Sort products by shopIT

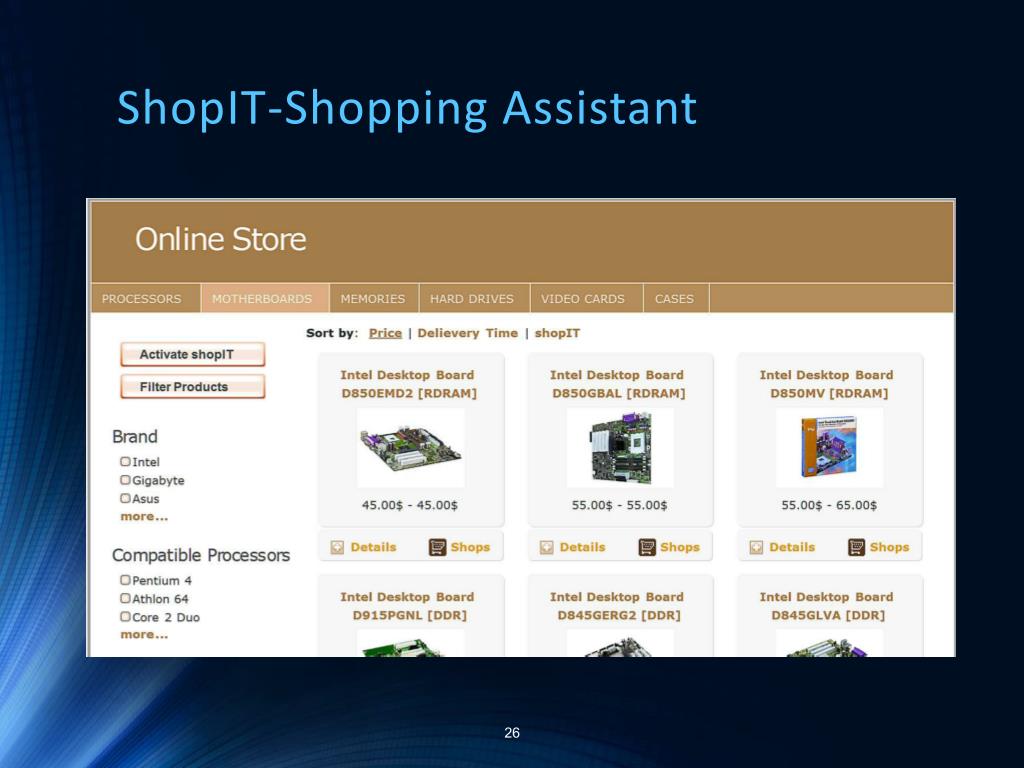tap(557, 333)
